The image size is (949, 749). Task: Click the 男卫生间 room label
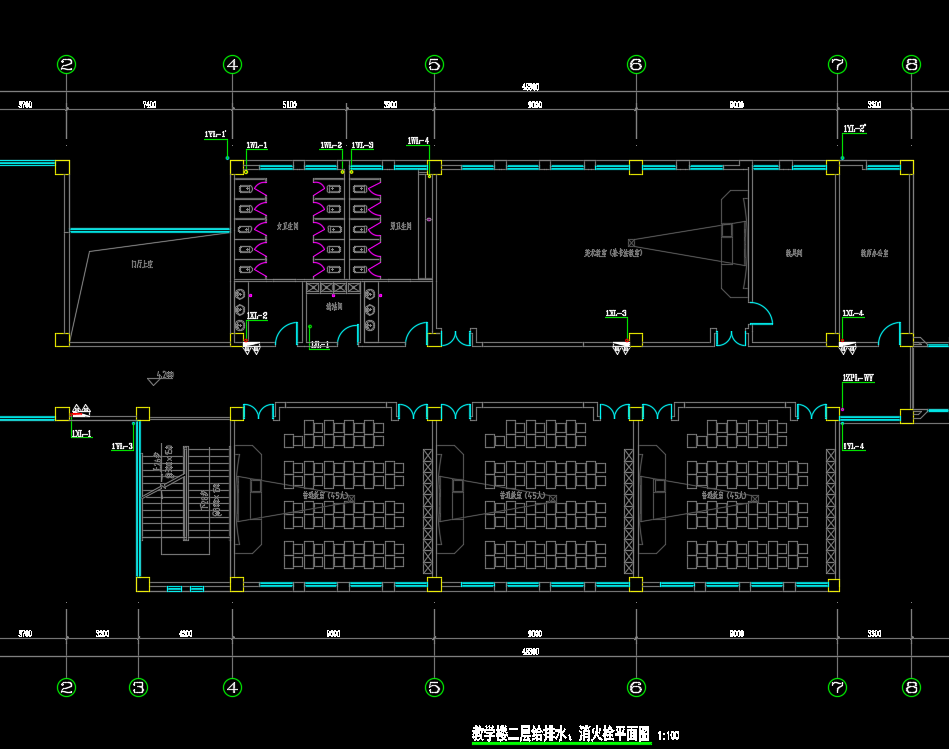pyautogui.click(x=401, y=226)
